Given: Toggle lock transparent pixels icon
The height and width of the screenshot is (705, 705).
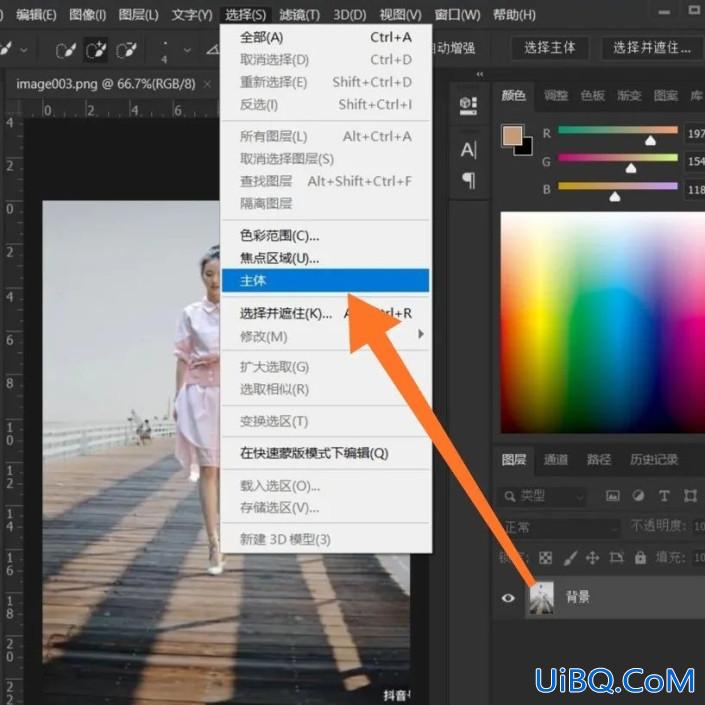Looking at the screenshot, I should click(x=545, y=558).
